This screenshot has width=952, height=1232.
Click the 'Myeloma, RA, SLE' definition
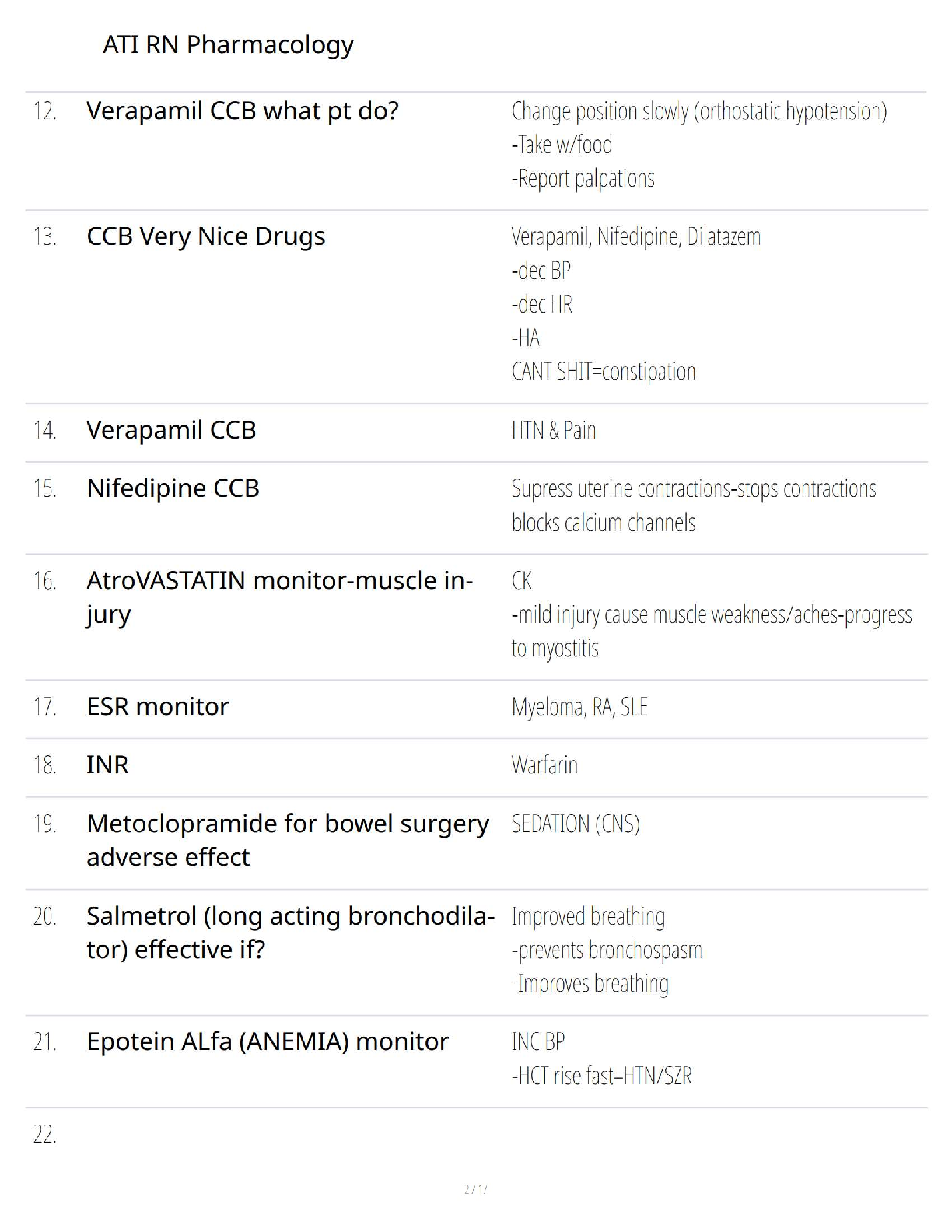[579, 707]
